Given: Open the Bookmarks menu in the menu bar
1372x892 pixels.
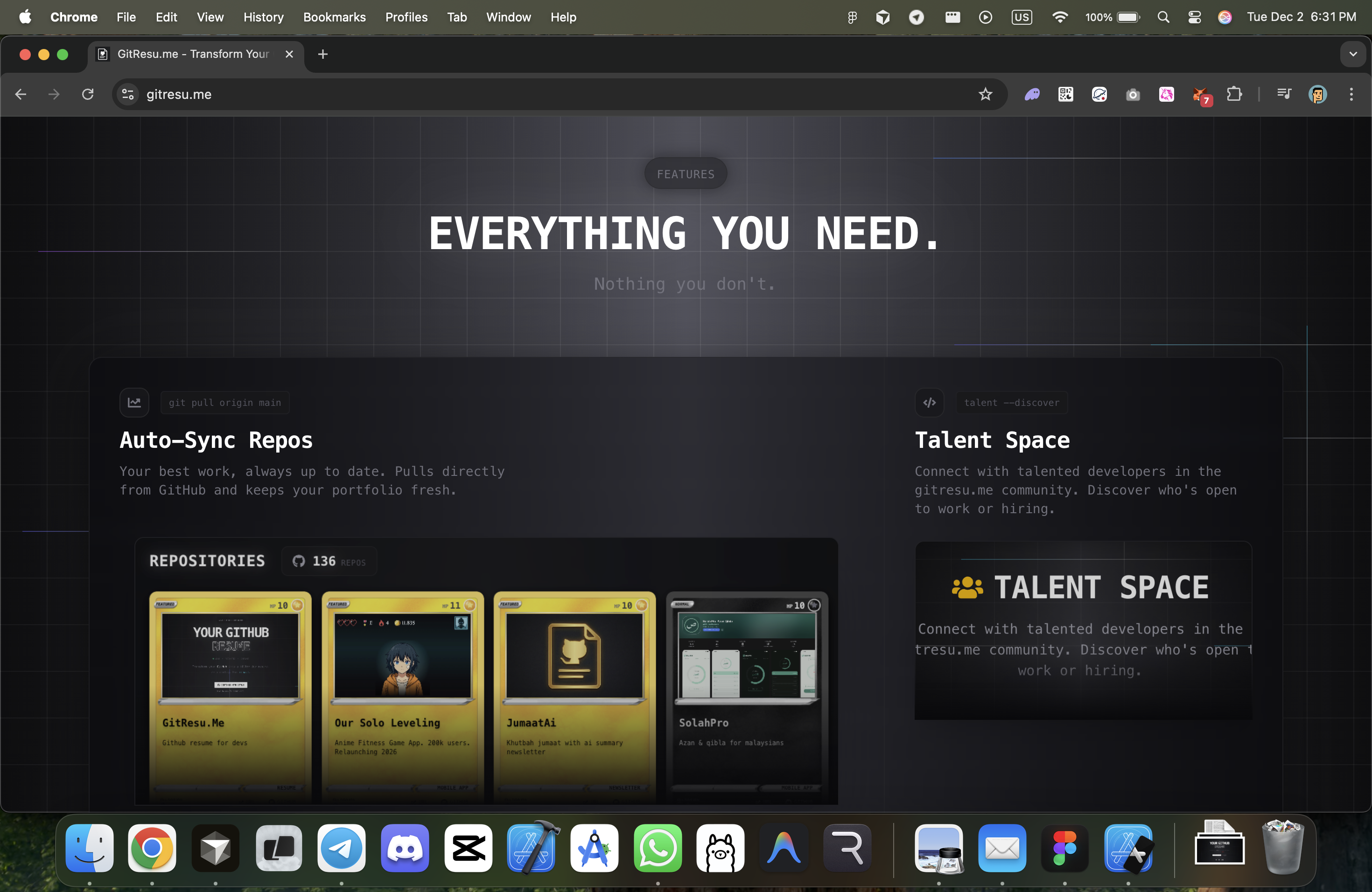Looking at the screenshot, I should [x=334, y=17].
